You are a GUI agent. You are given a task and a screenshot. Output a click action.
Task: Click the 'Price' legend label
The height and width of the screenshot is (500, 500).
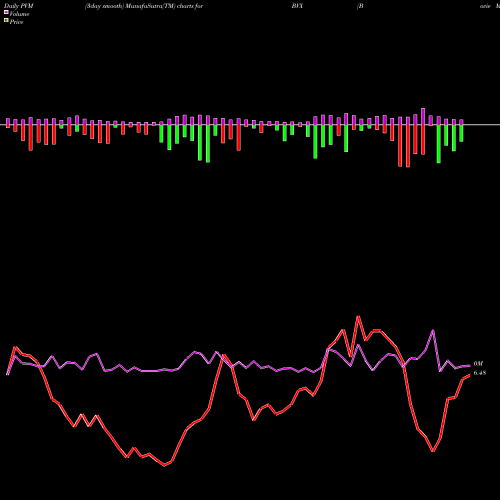click(16, 22)
